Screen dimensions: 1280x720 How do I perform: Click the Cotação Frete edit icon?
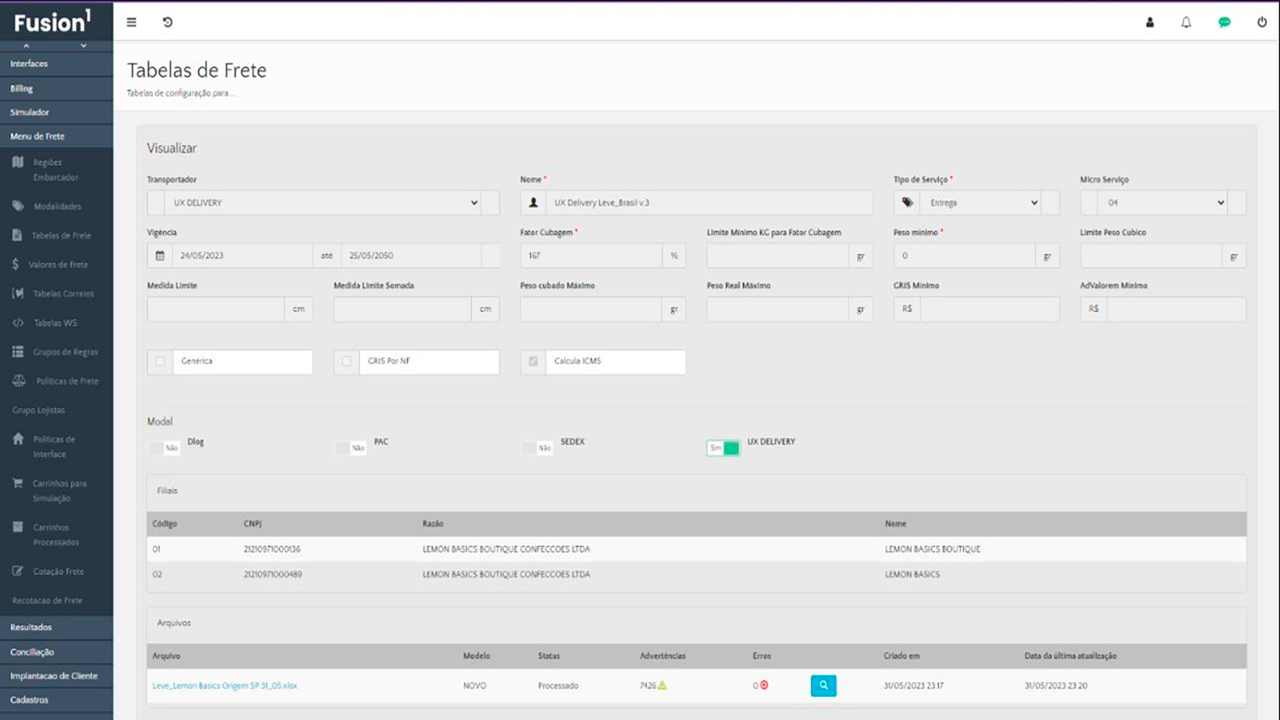tap(18, 571)
